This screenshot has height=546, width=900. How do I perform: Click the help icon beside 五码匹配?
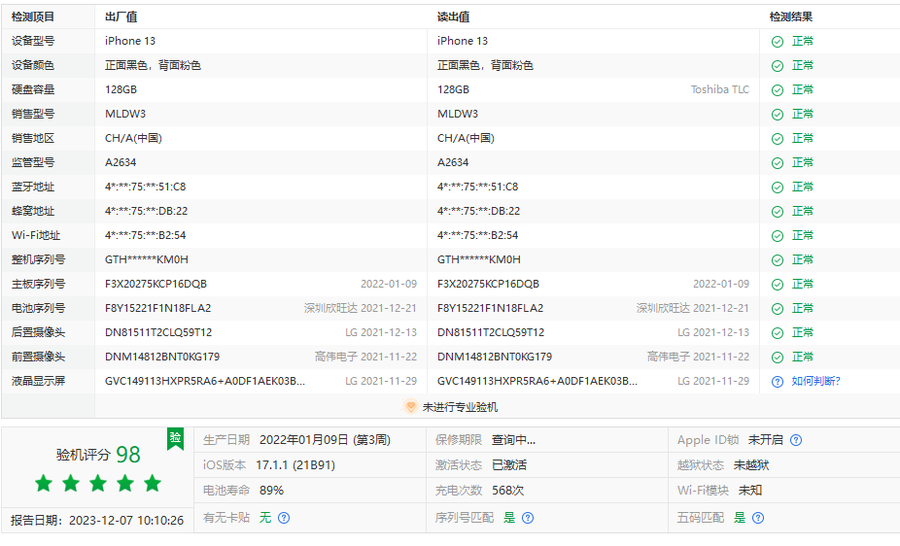[x=758, y=518]
